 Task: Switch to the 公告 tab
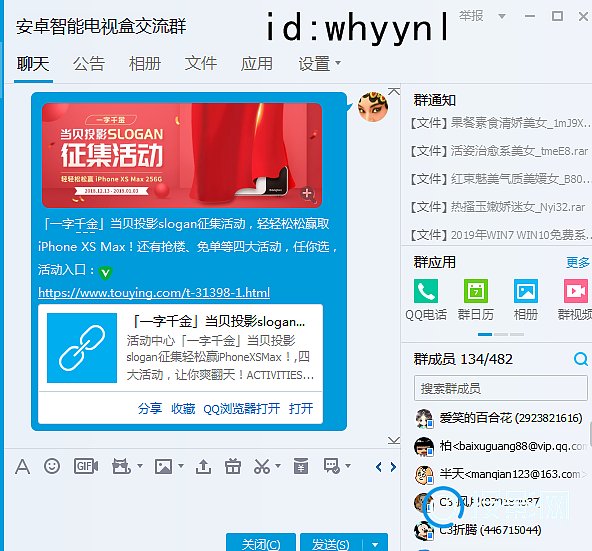pos(89,63)
